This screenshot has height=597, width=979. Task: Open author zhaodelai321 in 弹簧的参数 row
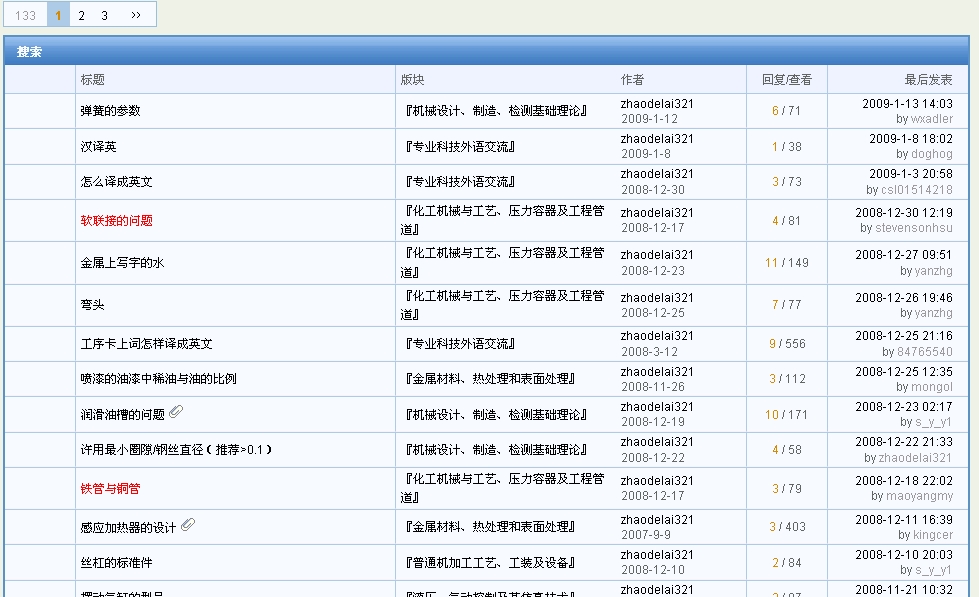(x=657, y=104)
